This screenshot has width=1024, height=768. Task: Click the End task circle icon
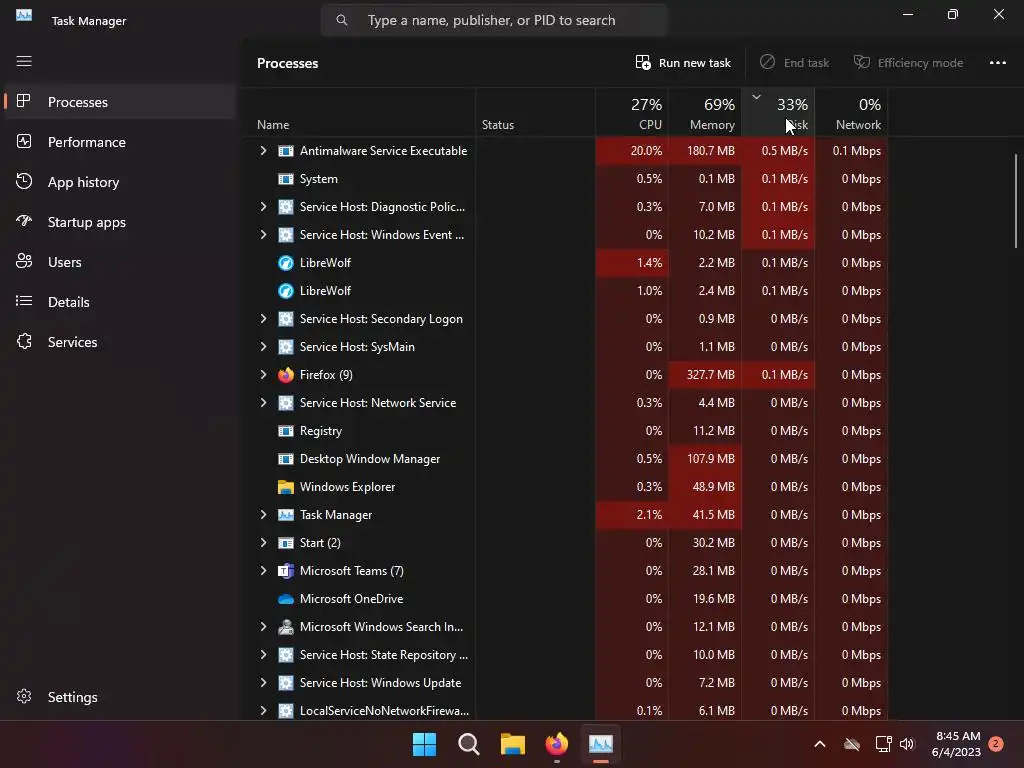767,62
